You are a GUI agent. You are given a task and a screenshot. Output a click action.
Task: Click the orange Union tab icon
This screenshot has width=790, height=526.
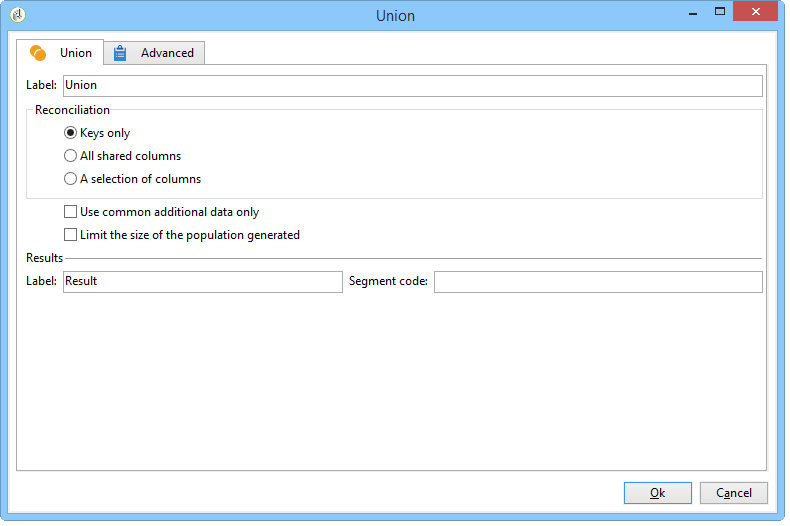point(38,53)
